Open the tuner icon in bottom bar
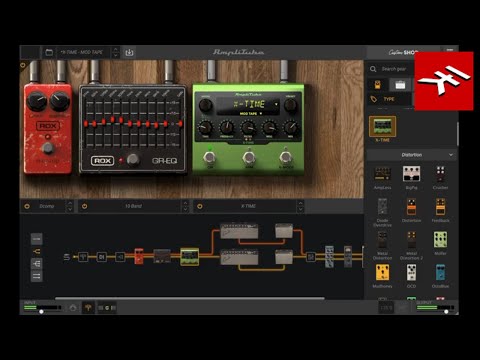Viewport: 480px width, 360px height. (88, 307)
